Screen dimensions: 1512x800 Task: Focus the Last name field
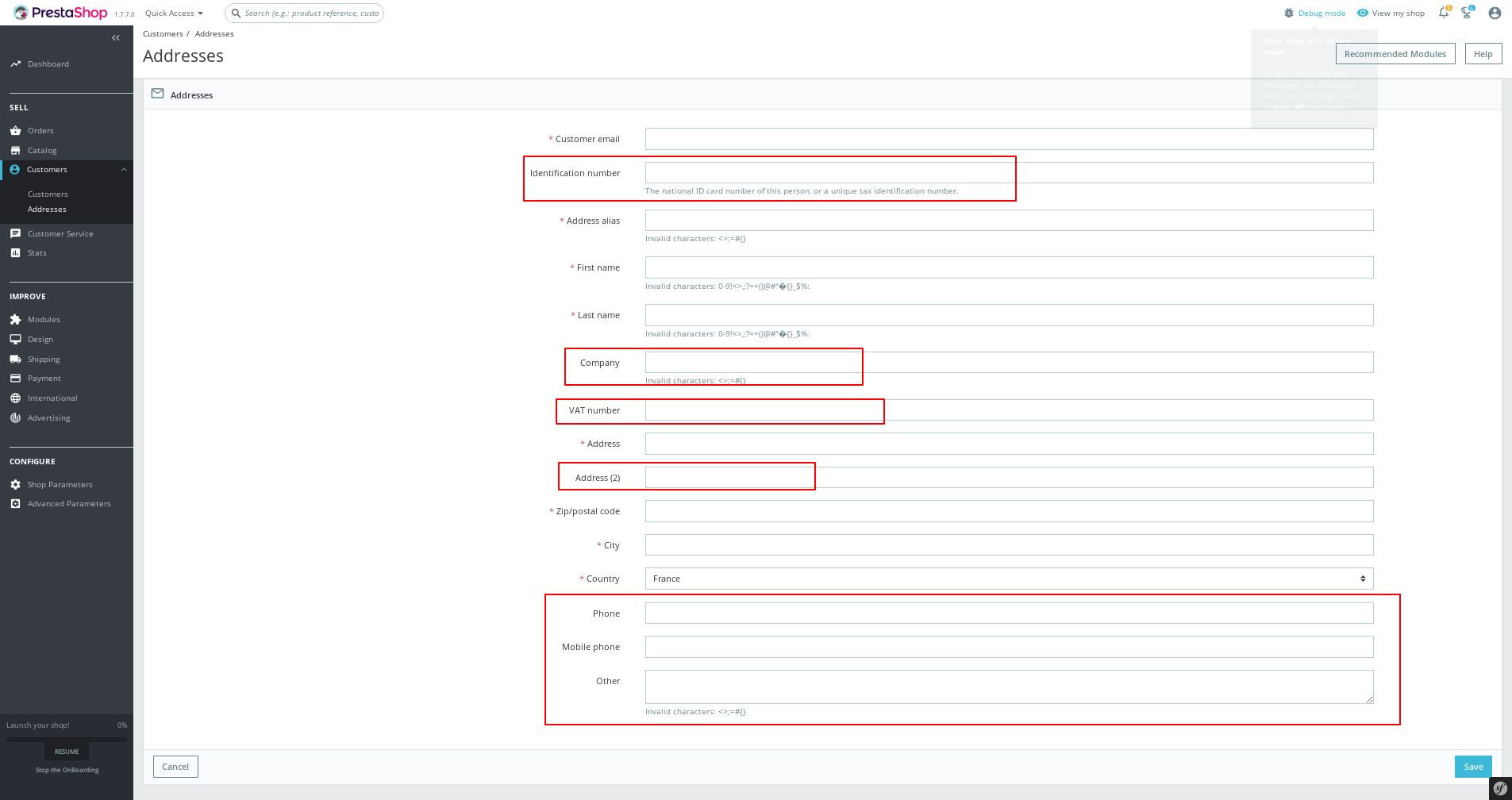point(1009,315)
